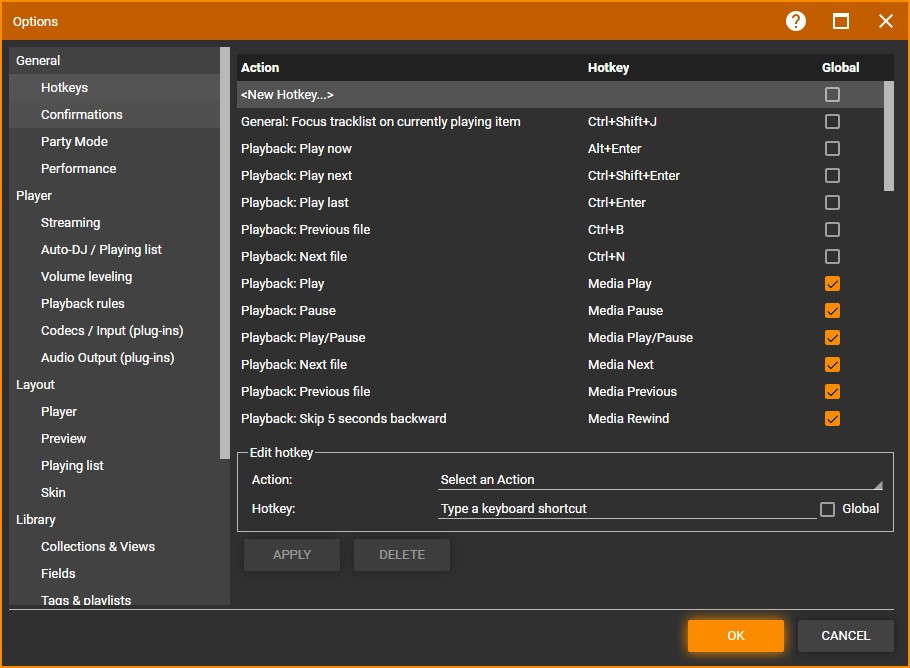Collapse the General section in sidebar

pyautogui.click(x=38, y=61)
